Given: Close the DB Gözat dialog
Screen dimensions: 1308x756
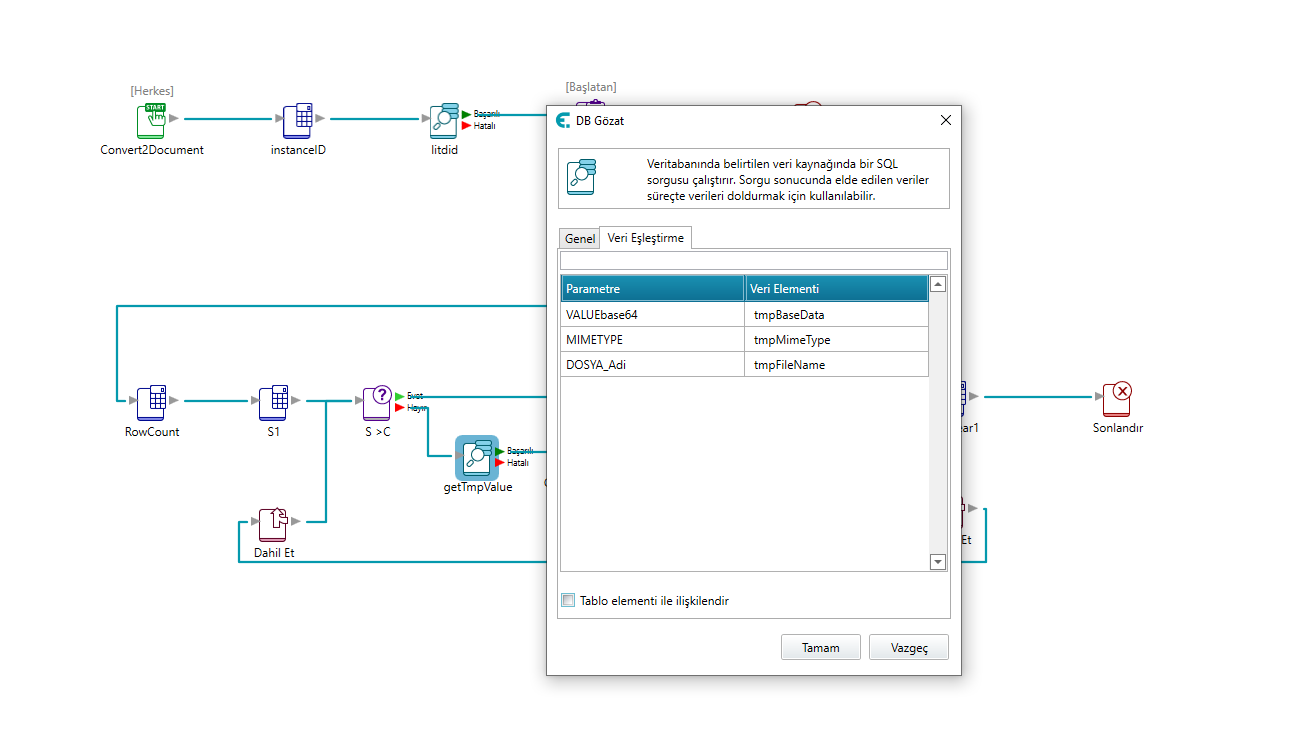Looking at the screenshot, I should pyautogui.click(x=946, y=121).
